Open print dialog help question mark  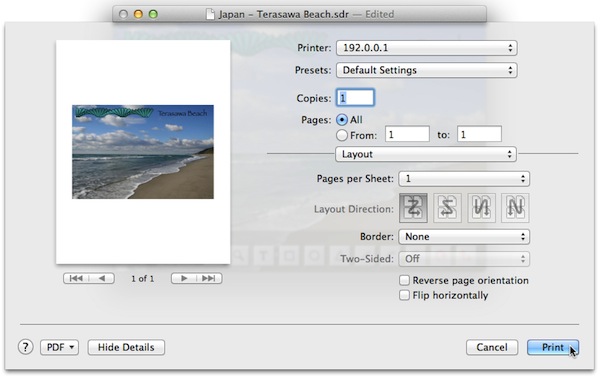click(25, 347)
